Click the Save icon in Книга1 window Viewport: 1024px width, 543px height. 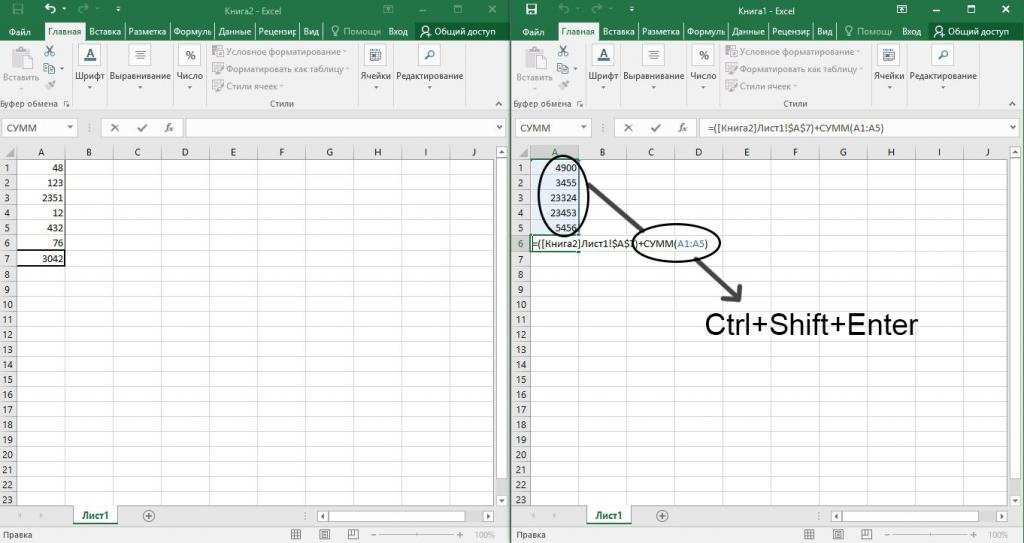pos(531,9)
